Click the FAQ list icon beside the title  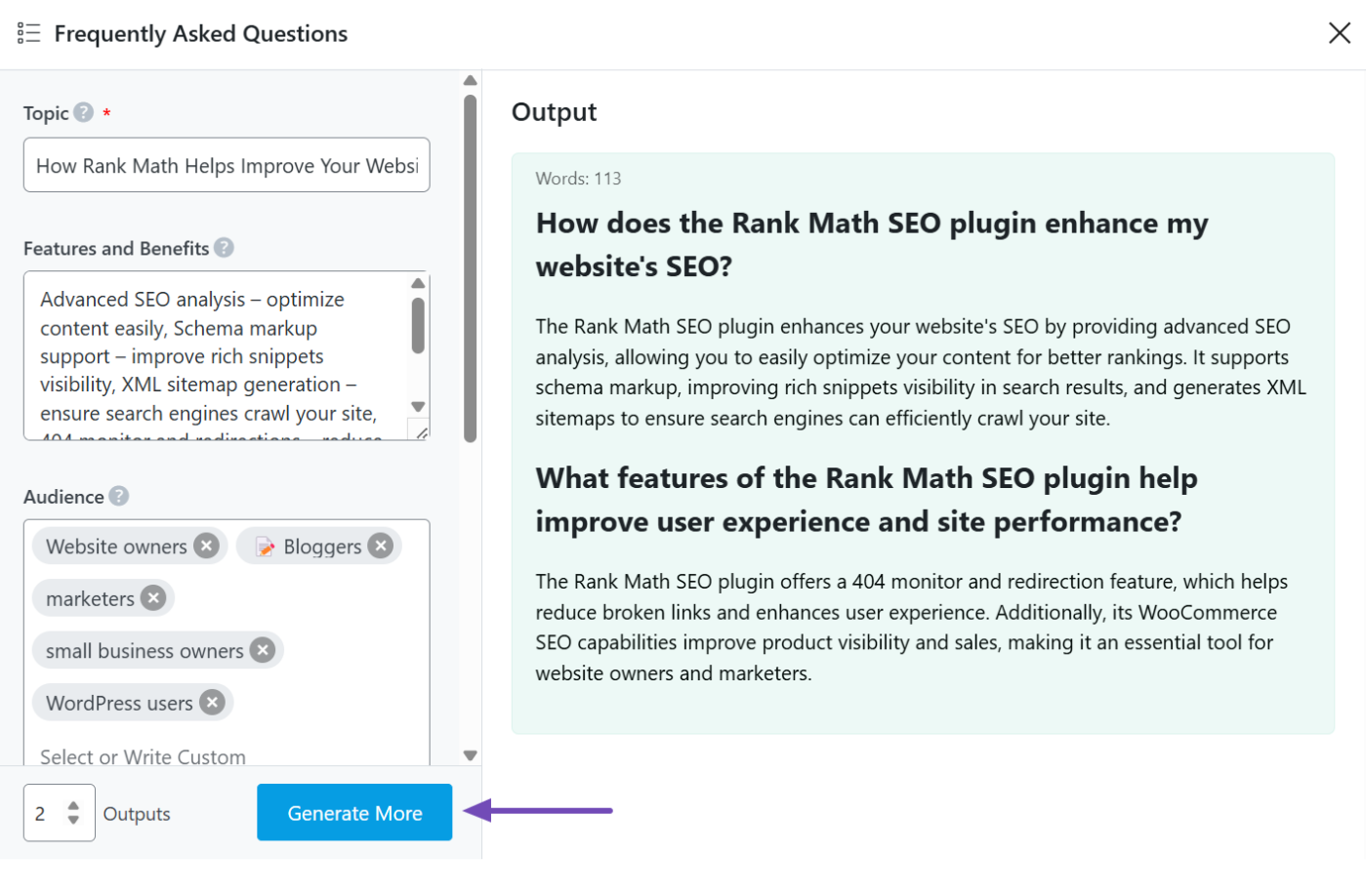[x=29, y=33]
